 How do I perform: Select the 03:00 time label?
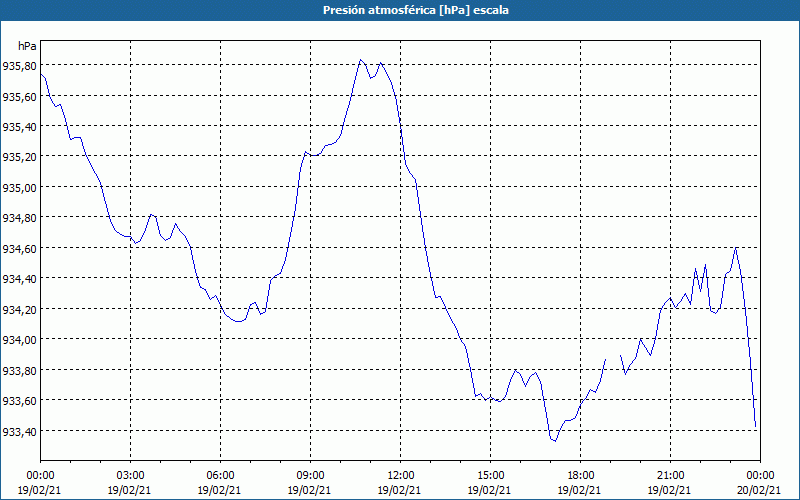coord(131,476)
